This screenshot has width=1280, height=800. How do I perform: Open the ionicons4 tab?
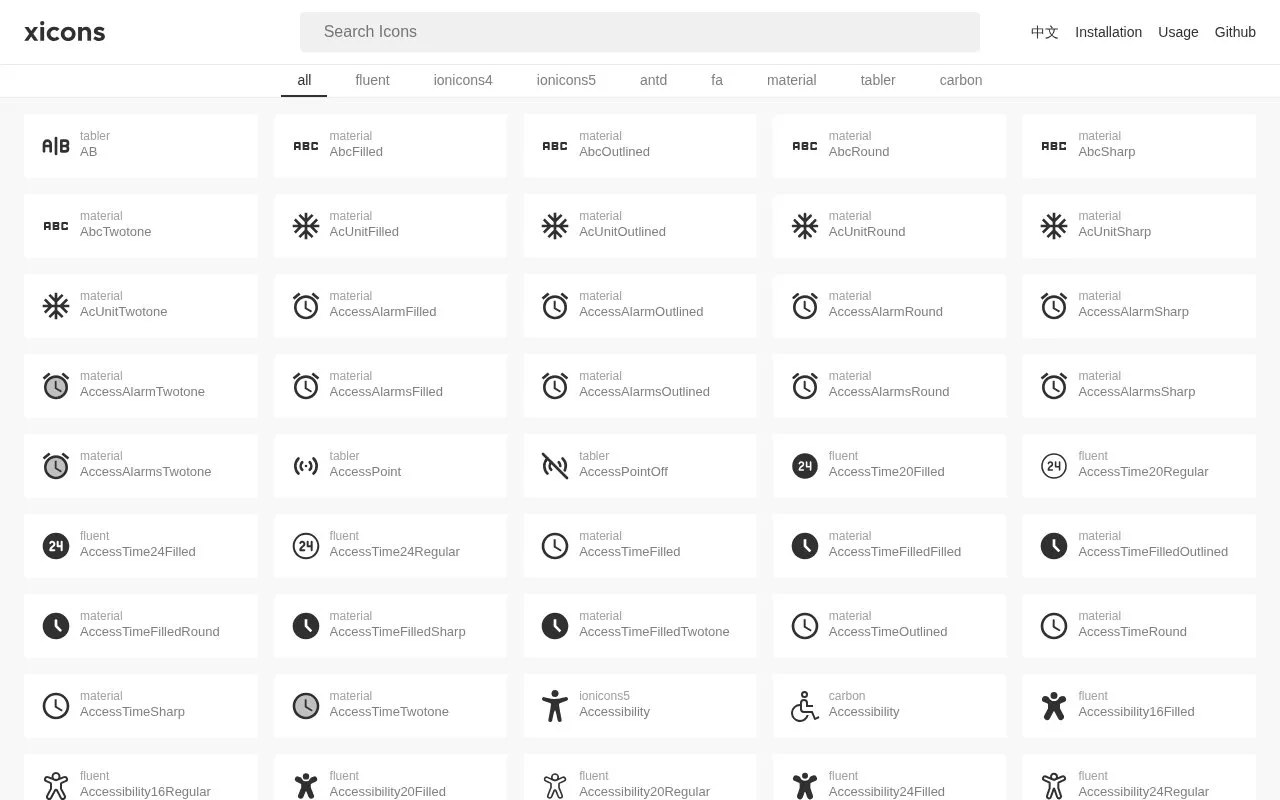tap(463, 80)
